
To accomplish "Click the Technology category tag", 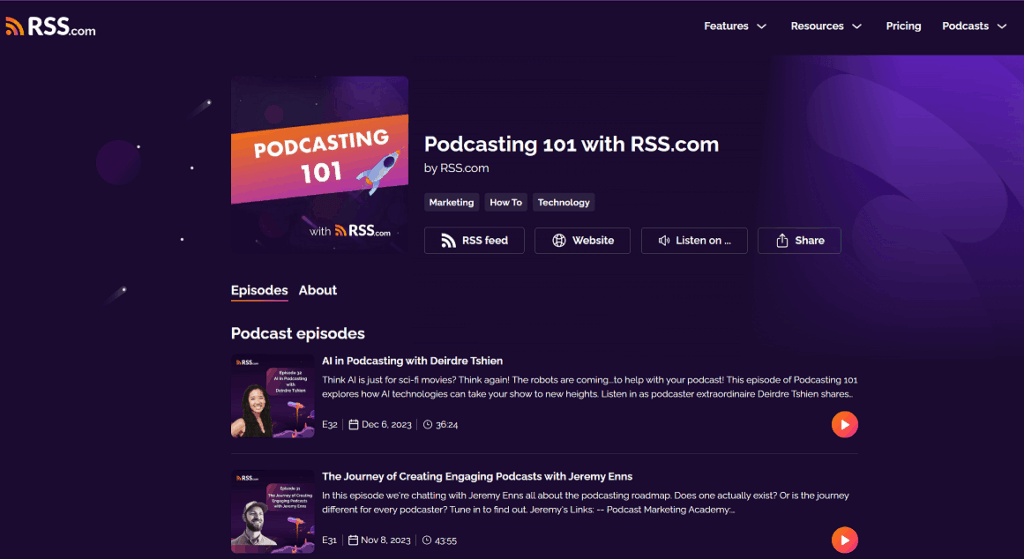I will (x=563, y=202).
